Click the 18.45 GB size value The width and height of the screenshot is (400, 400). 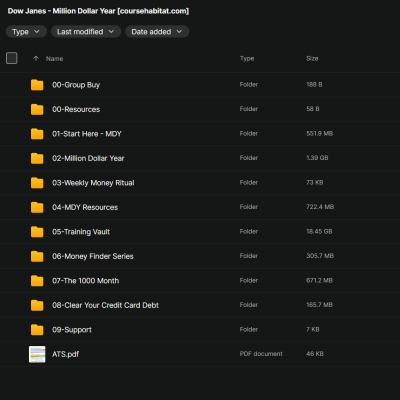(319, 232)
